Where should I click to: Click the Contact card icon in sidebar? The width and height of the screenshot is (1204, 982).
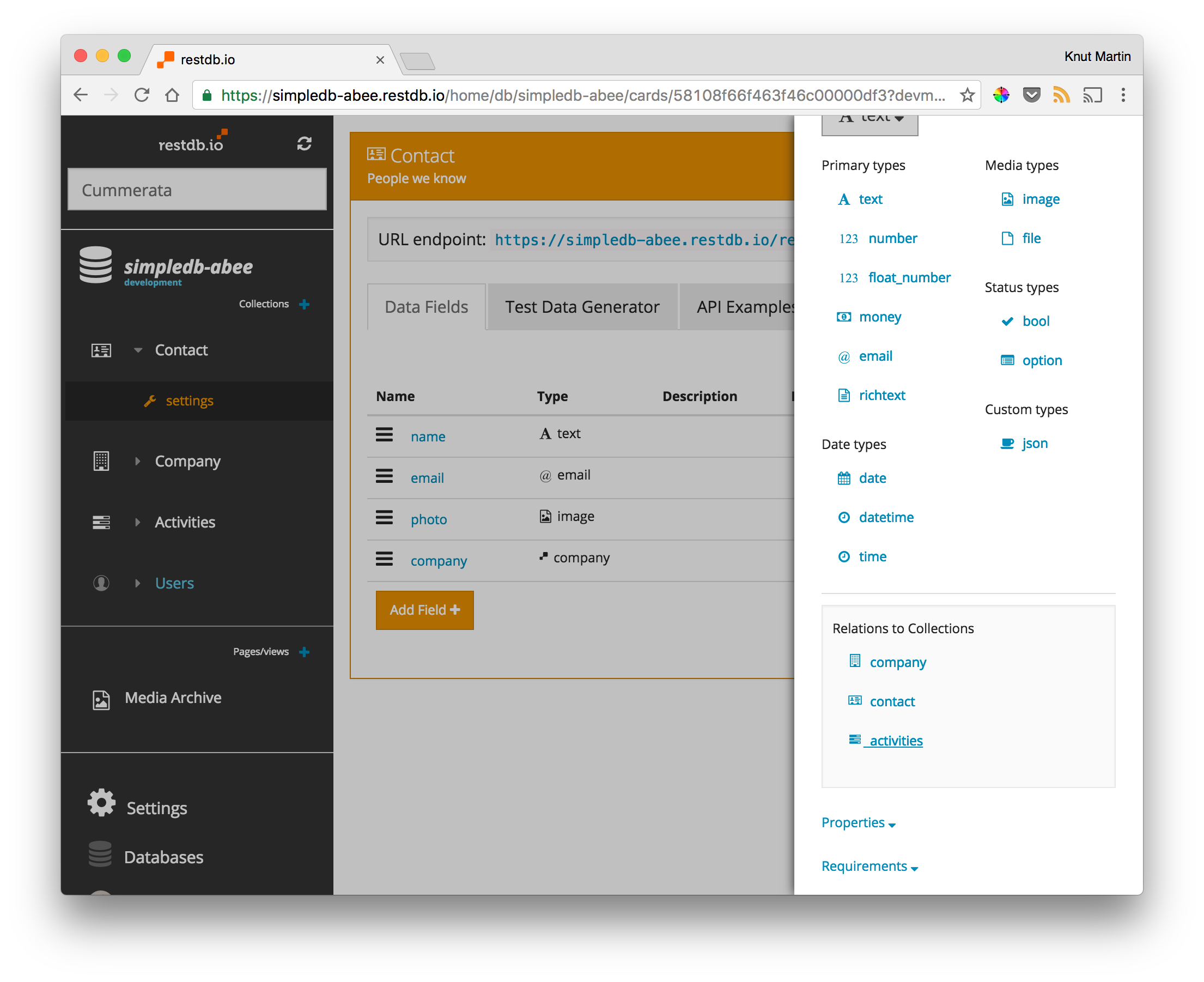[101, 350]
